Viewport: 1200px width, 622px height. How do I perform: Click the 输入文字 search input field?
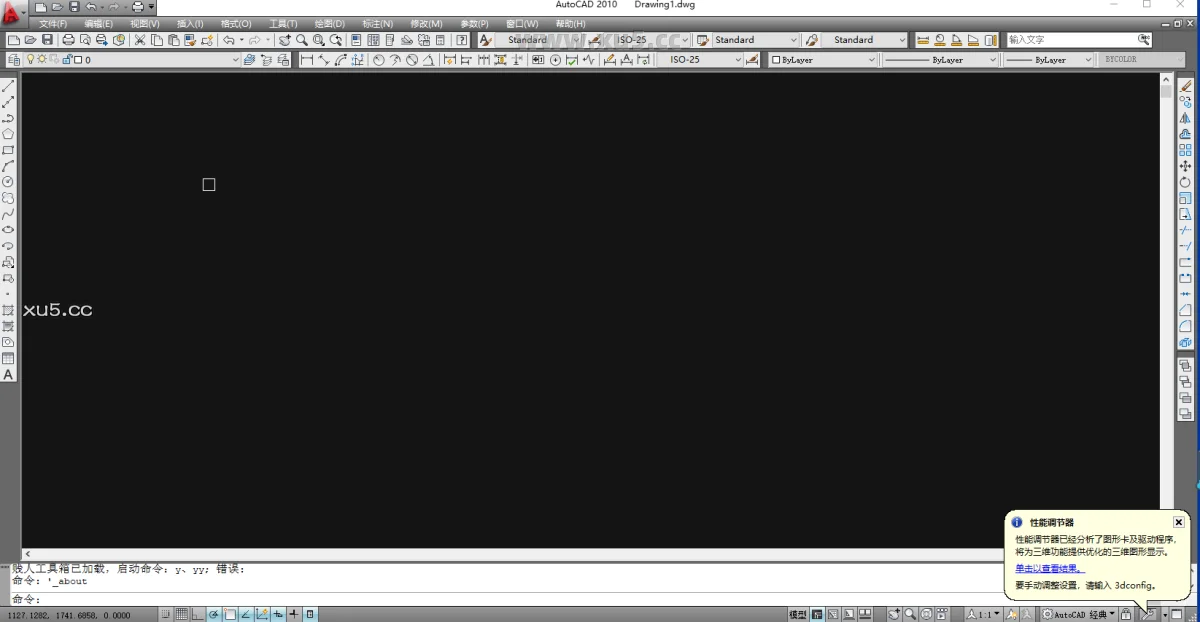1071,40
